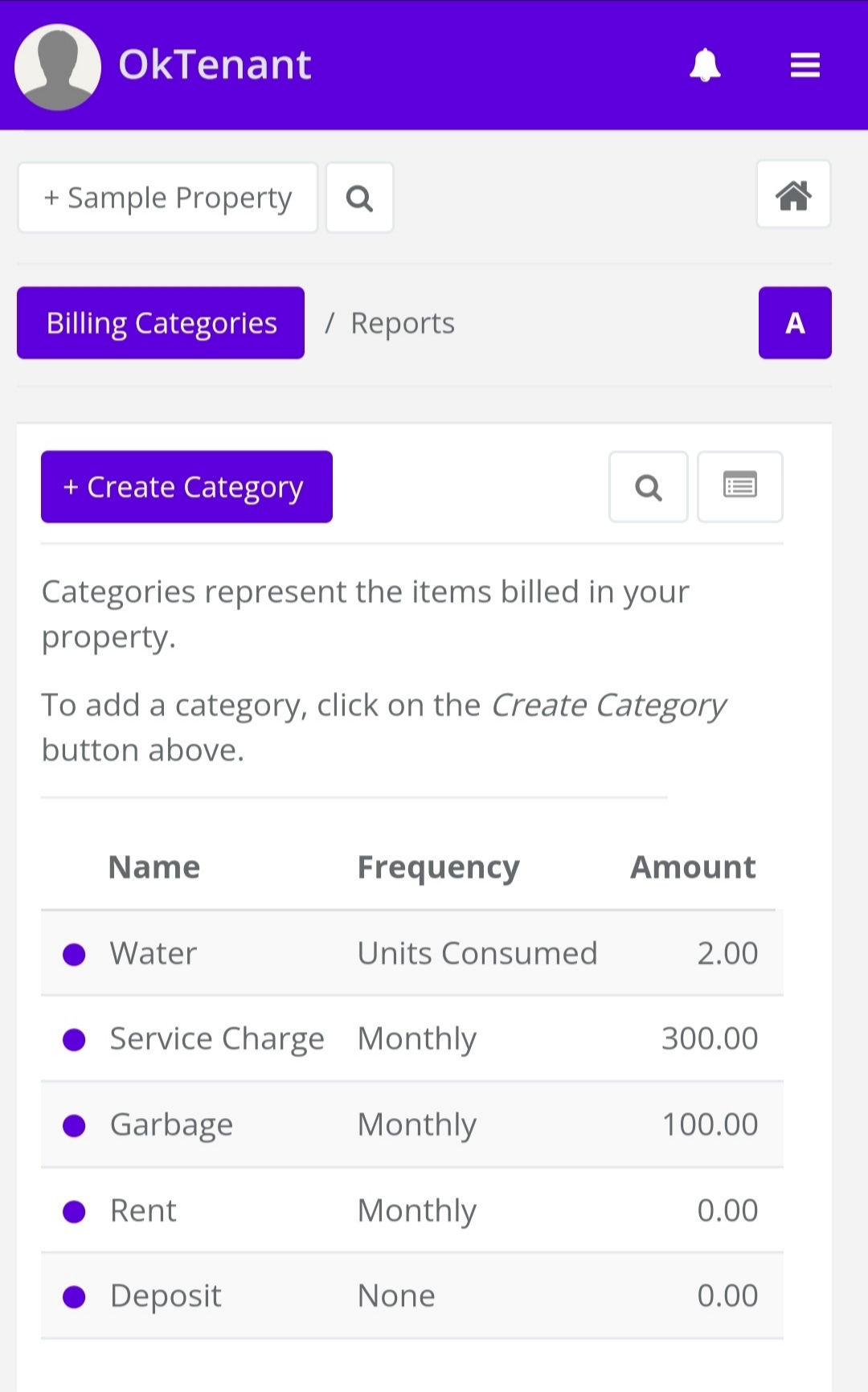Sort by the Frequency column header
Viewport: 868px width, 1392px height.
point(438,867)
